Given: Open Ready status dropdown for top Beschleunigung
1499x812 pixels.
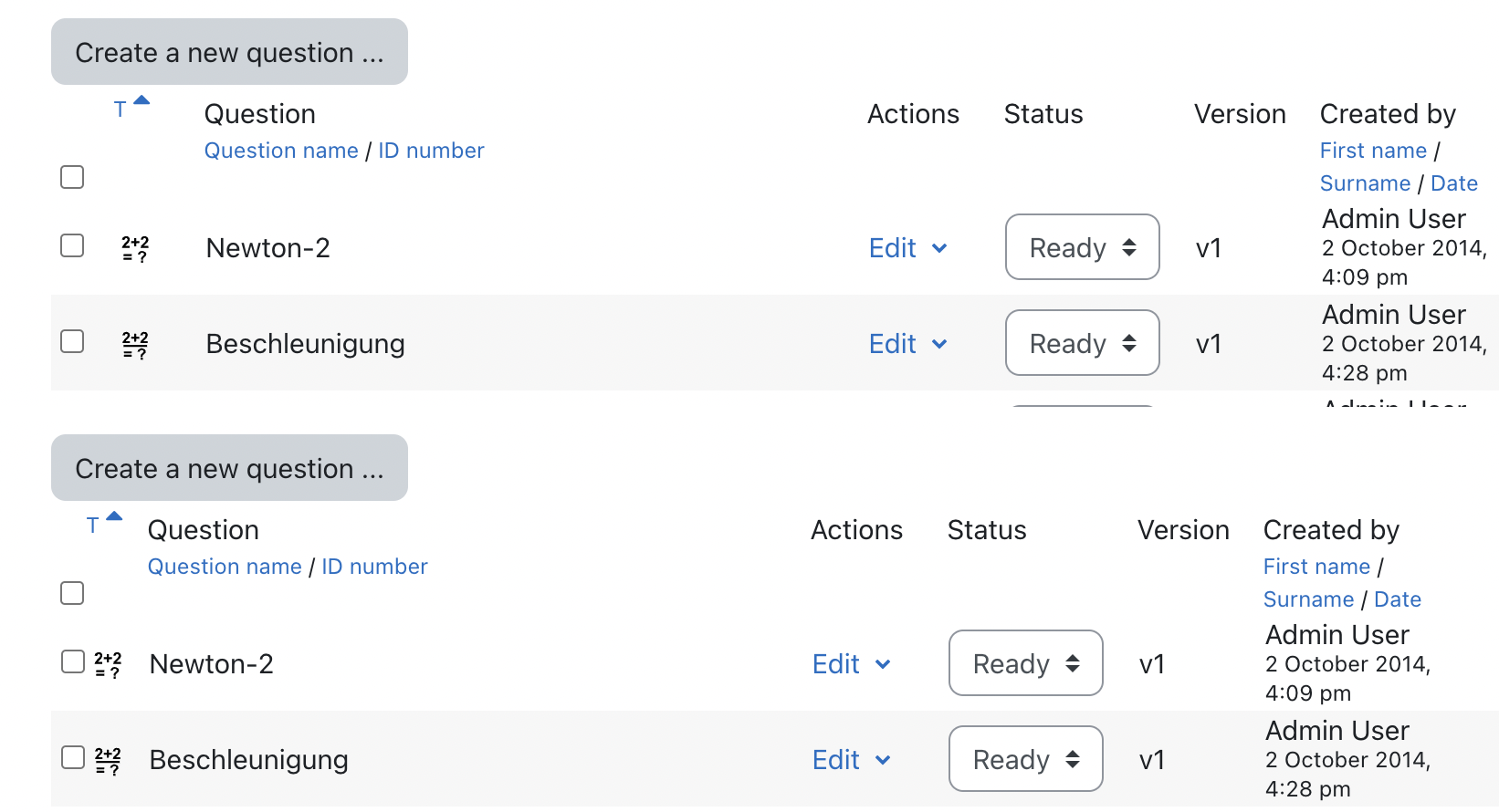Looking at the screenshot, I should 1083,343.
